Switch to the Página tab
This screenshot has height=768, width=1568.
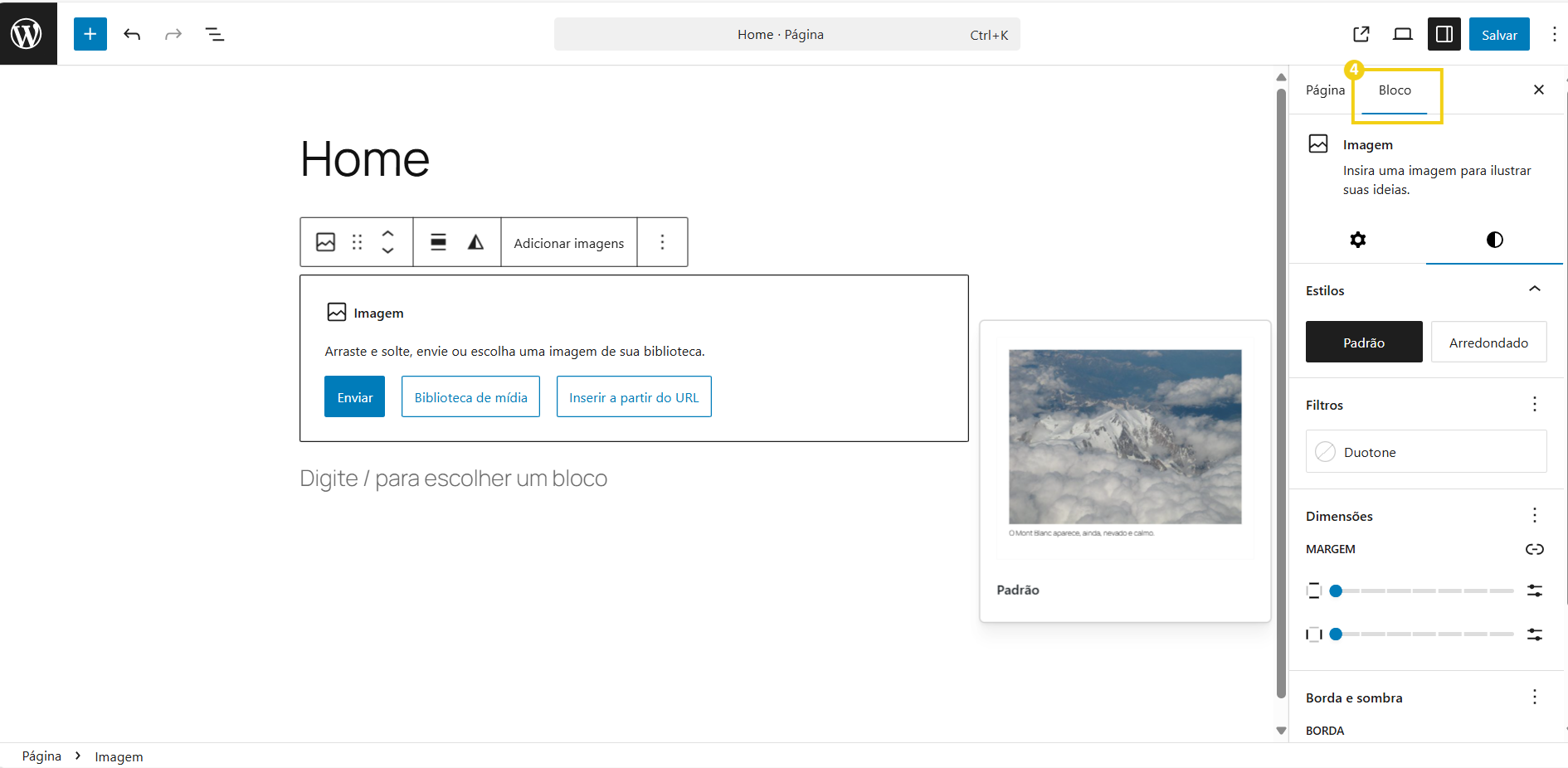1325,90
